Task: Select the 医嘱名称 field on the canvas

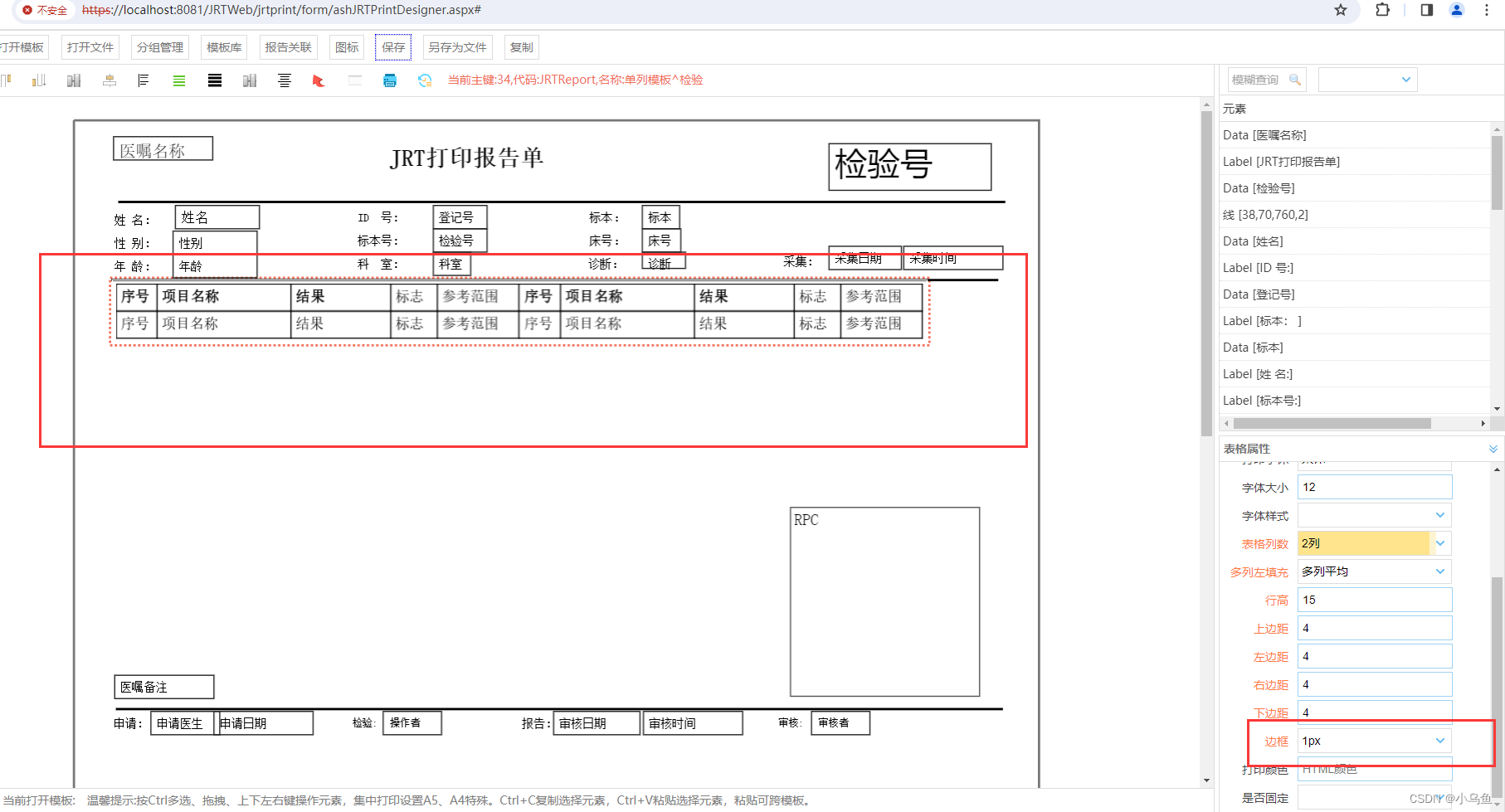Action: click(x=163, y=148)
